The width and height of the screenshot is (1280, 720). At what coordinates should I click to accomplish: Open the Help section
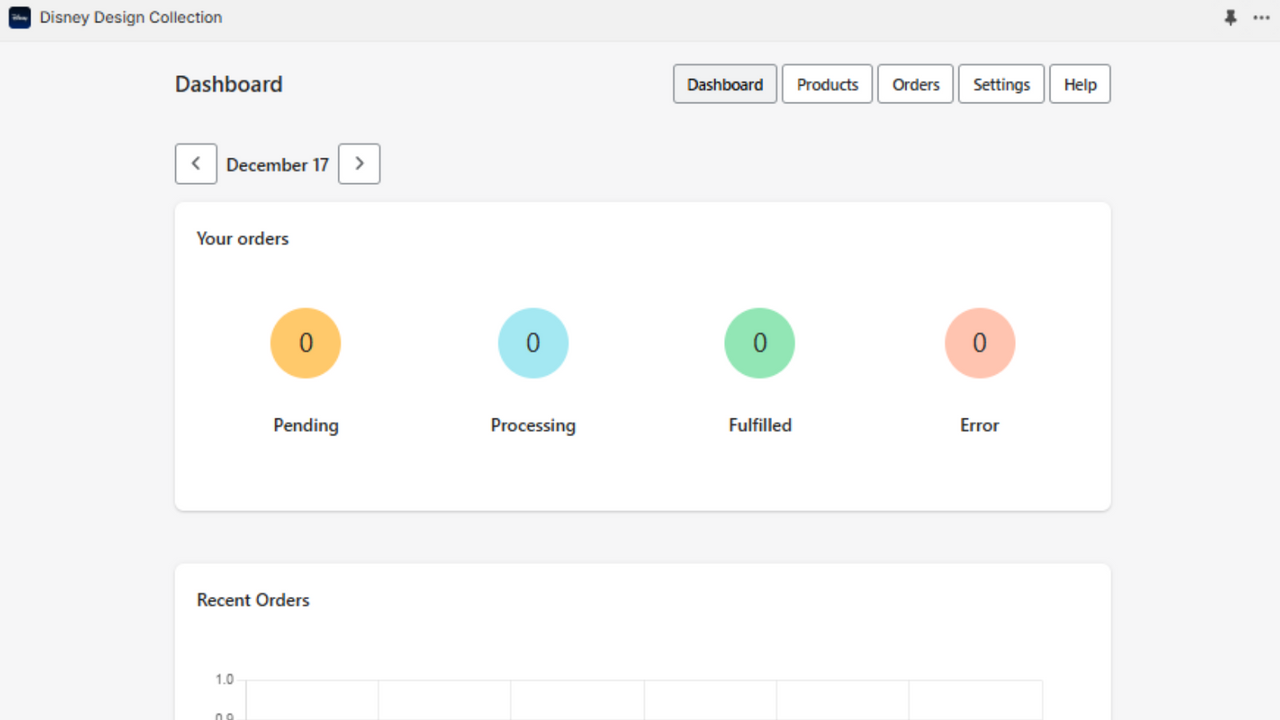point(1080,84)
